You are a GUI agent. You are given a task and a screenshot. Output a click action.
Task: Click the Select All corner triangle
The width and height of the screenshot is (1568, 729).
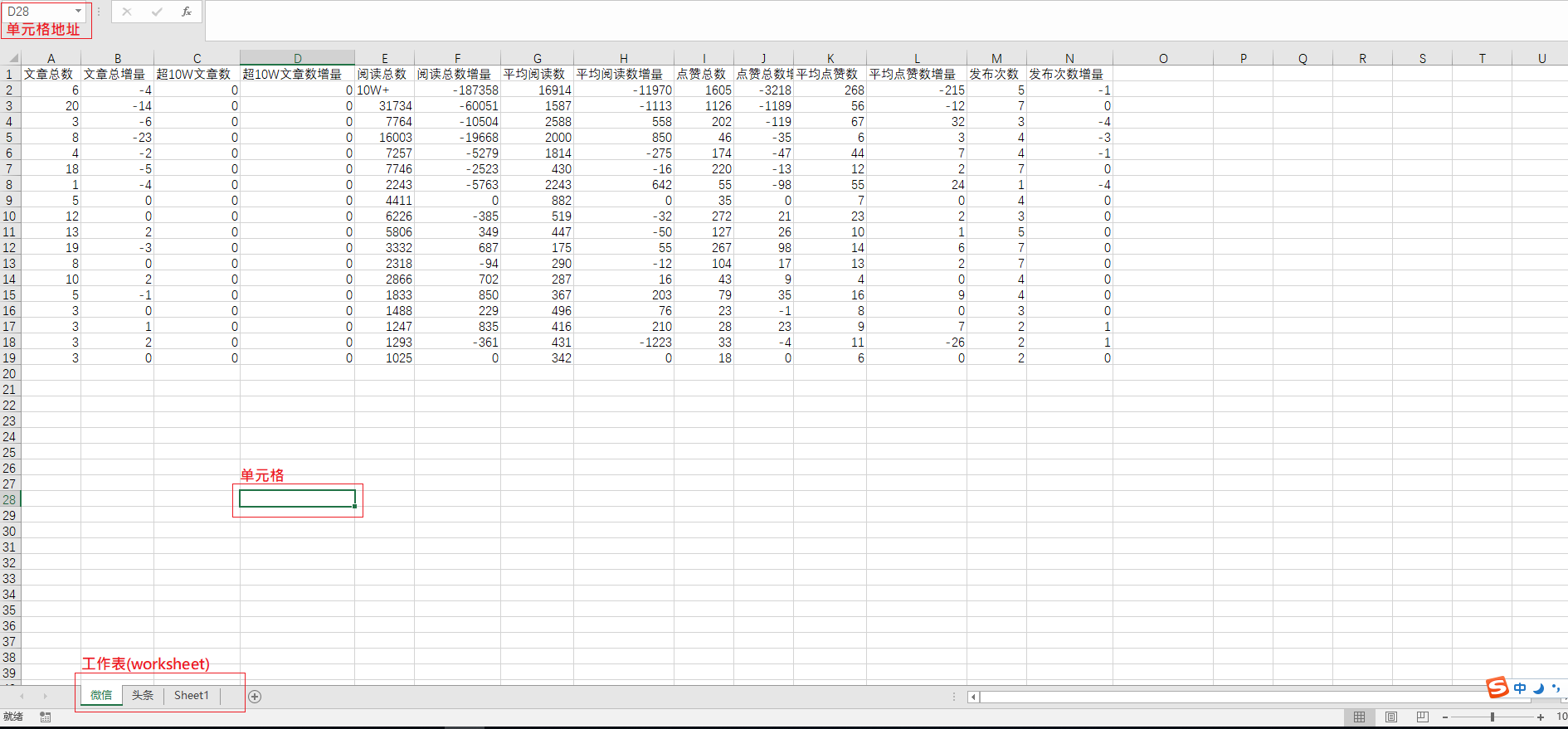tap(13, 58)
